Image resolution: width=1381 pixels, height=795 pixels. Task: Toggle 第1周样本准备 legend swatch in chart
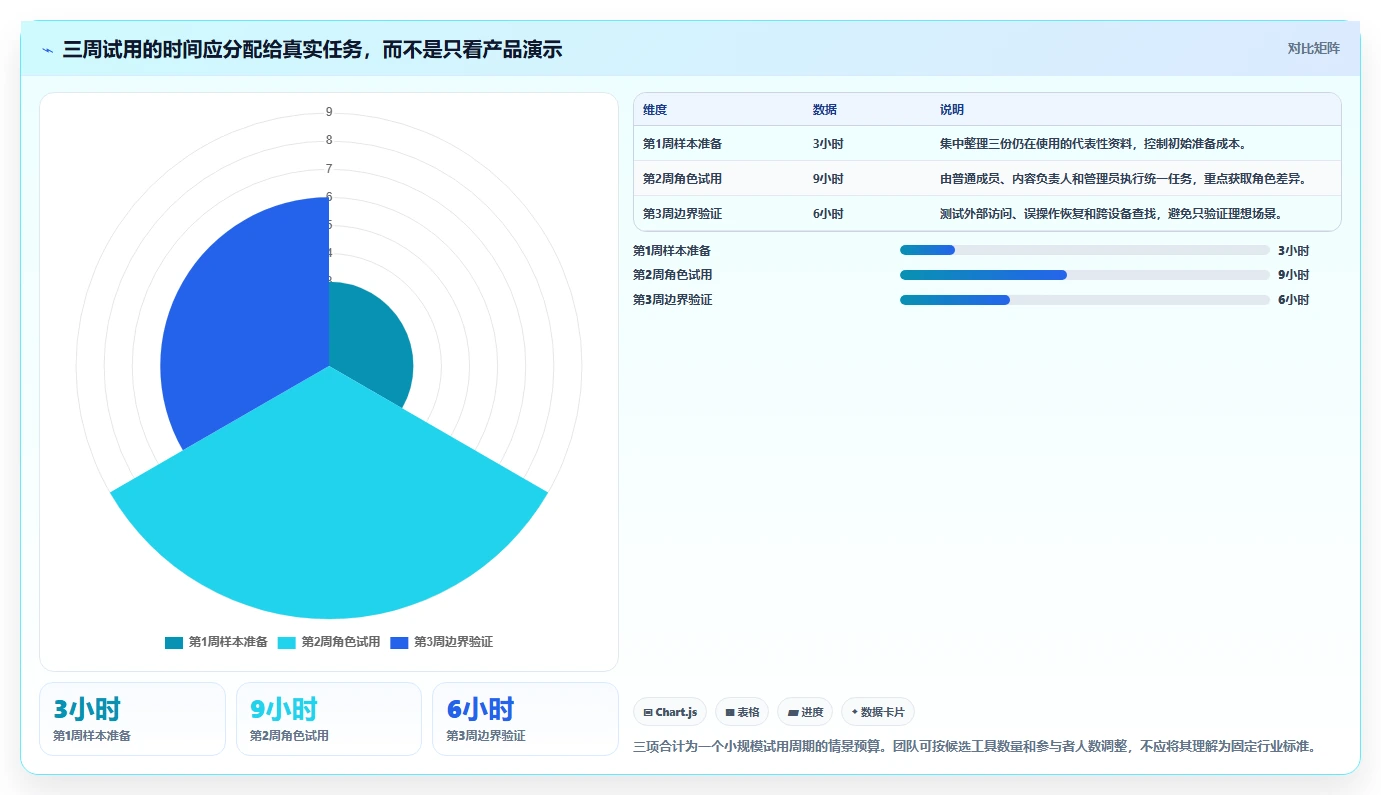tap(174, 642)
